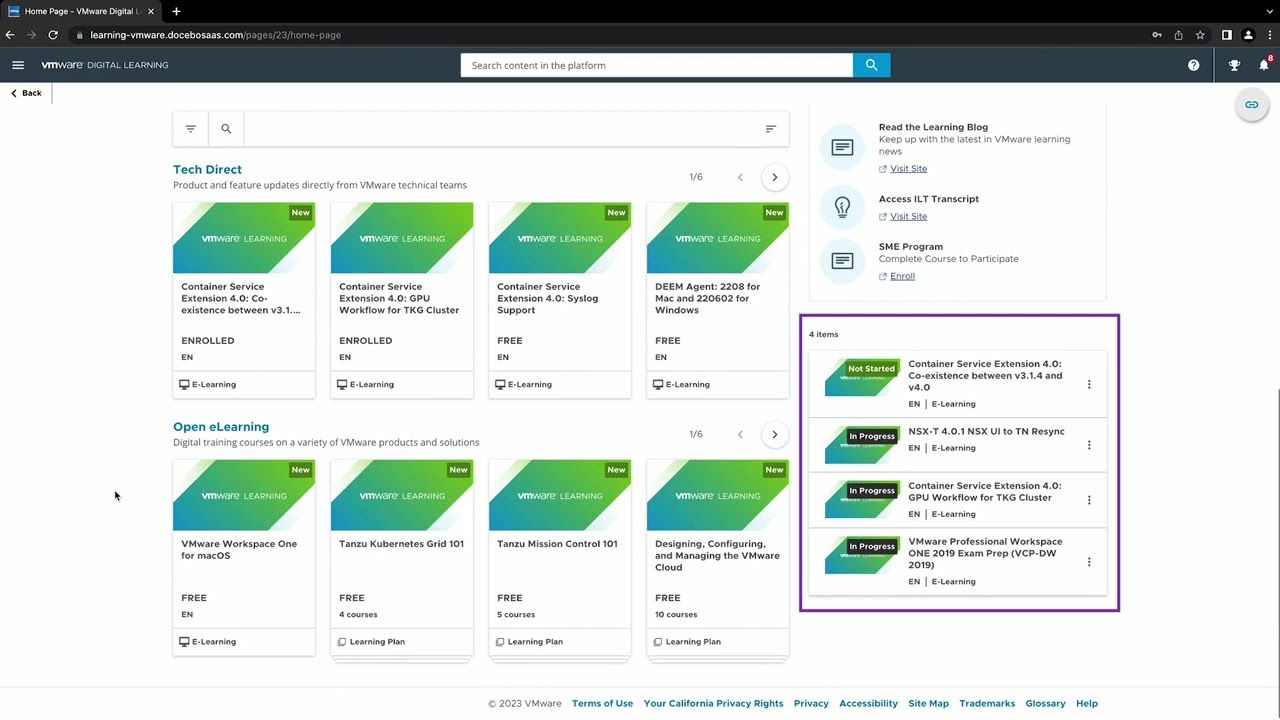Open Co-existence between v3.1 card in Tech Direct
This screenshot has height=720, width=1280.
tap(244, 300)
